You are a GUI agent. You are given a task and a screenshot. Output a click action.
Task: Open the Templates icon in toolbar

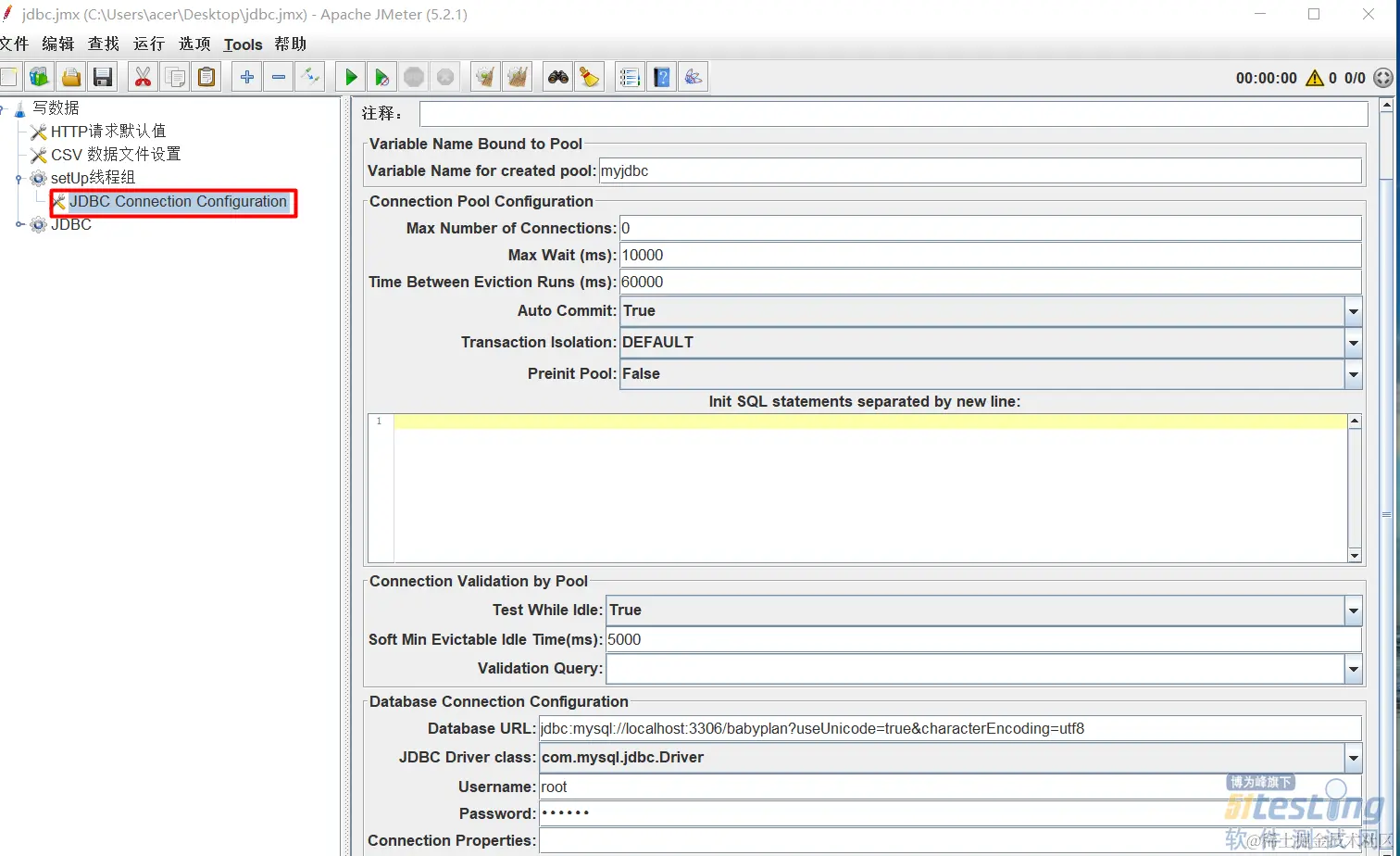coord(39,77)
